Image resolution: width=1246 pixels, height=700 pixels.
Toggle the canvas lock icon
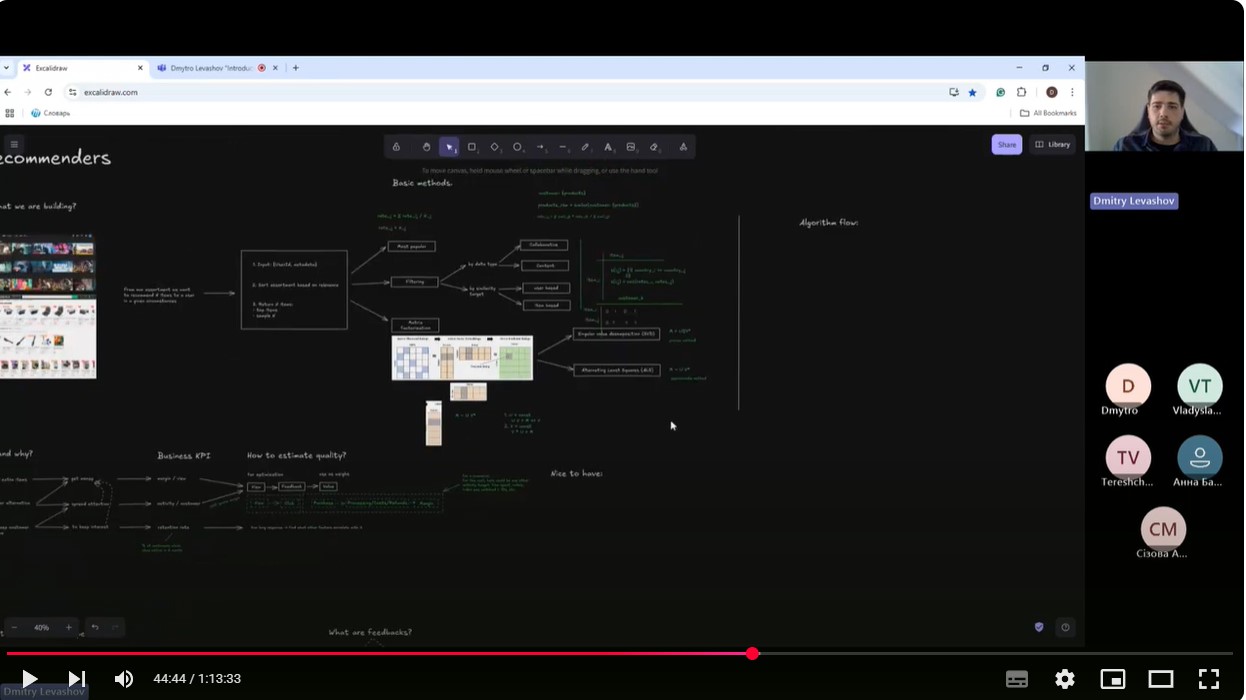click(x=396, y=147)
